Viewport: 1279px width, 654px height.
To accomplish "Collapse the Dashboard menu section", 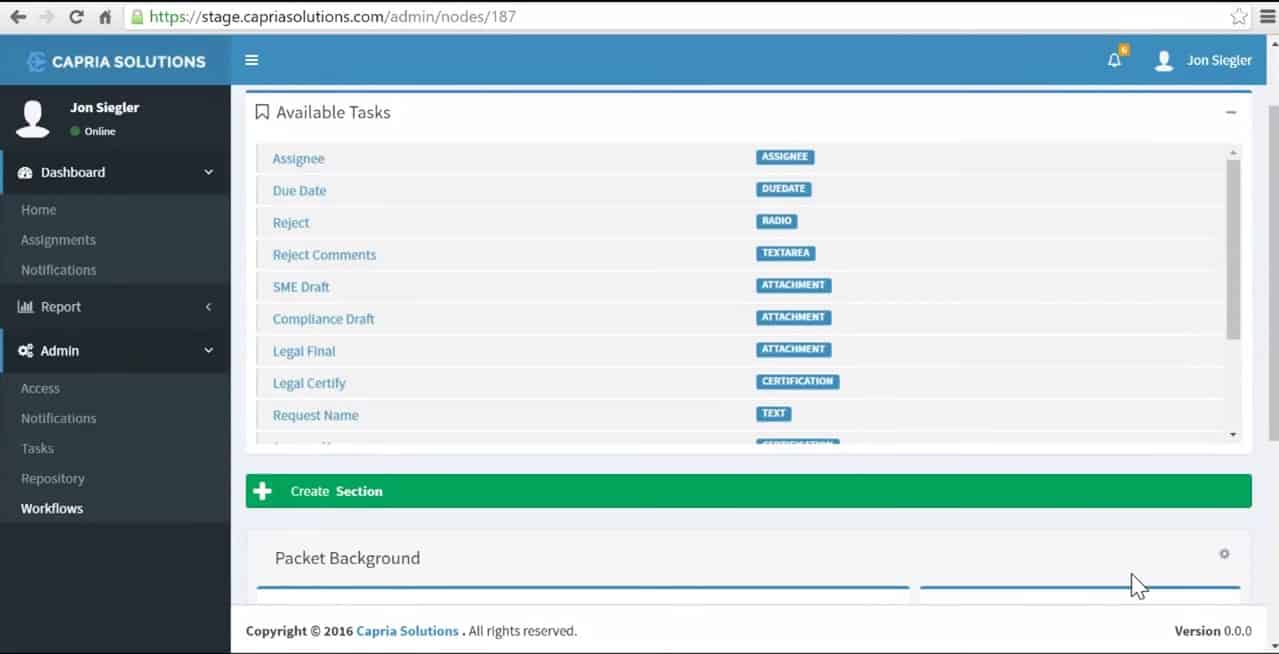I will pyautogui.click(x=115, y=172).
